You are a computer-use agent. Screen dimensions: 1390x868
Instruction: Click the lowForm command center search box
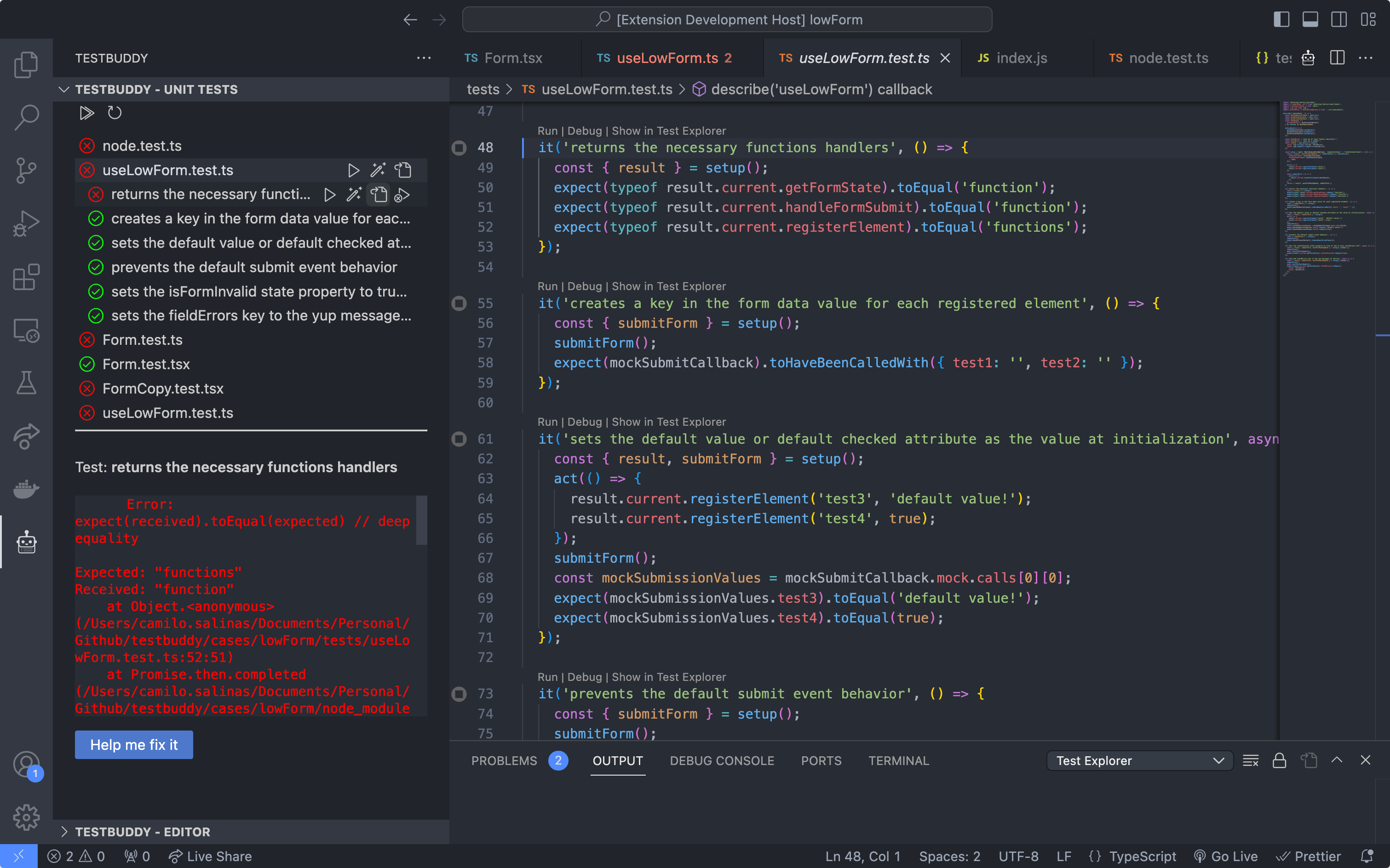[x=727, y=19]
